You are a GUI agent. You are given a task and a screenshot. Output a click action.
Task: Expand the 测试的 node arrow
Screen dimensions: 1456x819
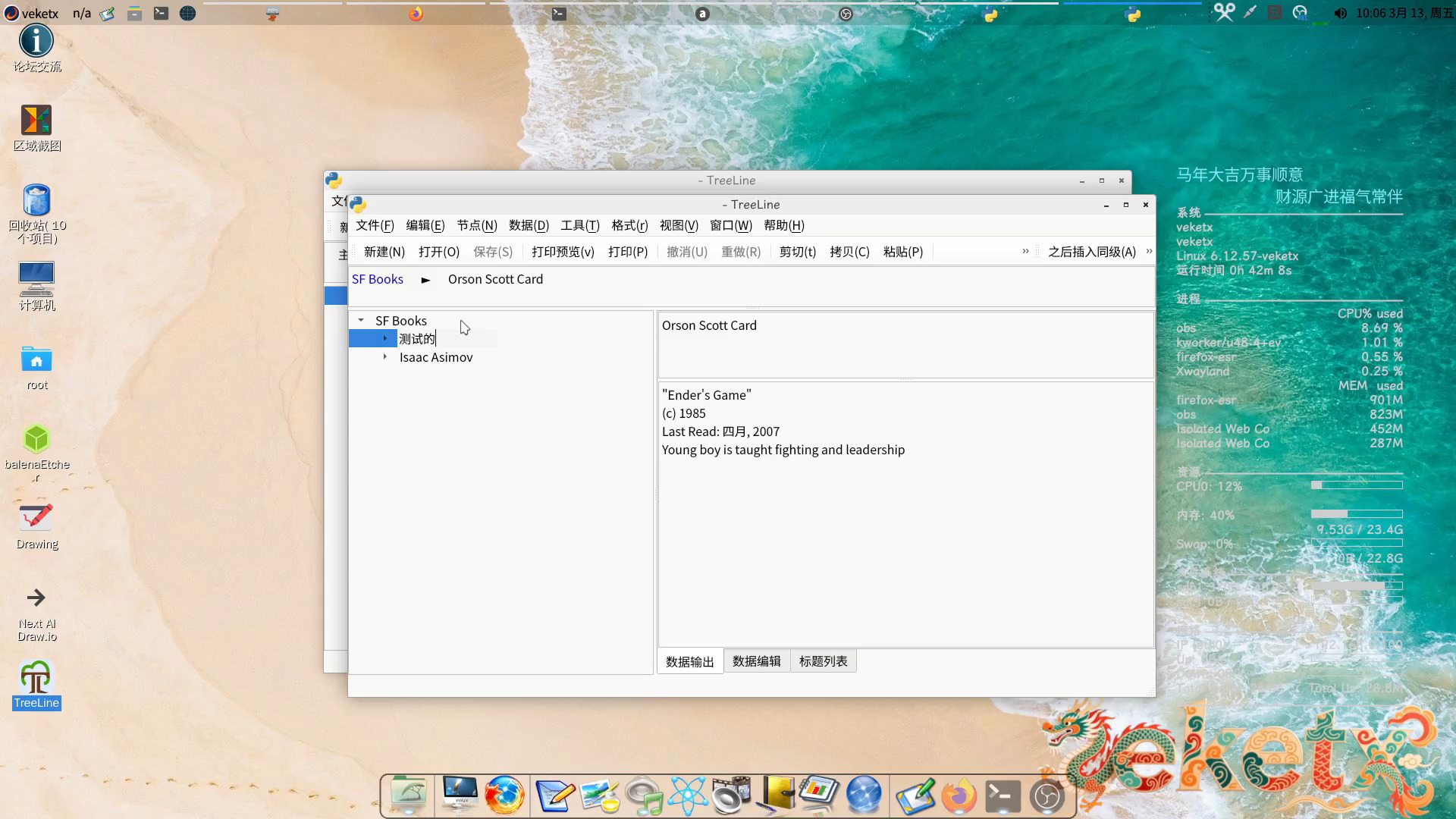point(385,339)
